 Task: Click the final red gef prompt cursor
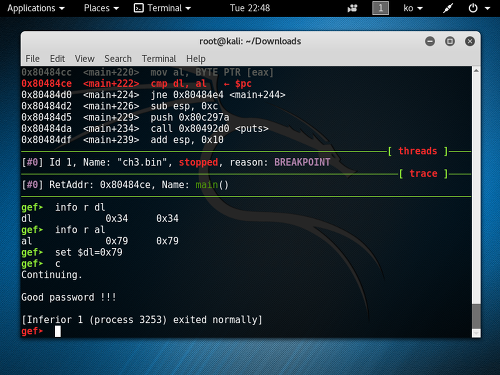click(x=58, y=331)
